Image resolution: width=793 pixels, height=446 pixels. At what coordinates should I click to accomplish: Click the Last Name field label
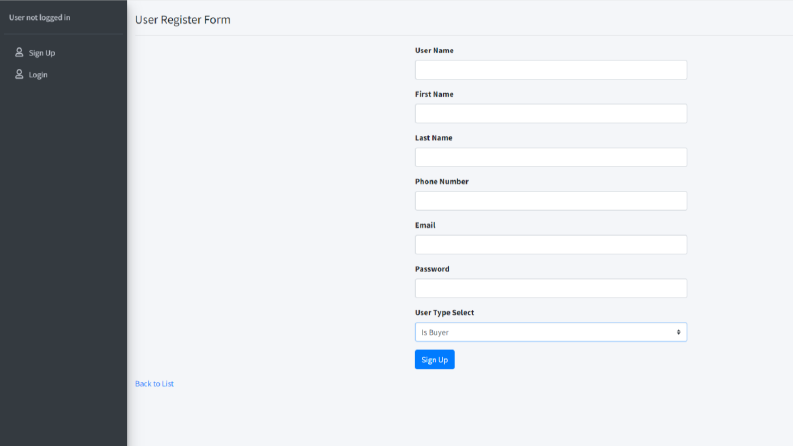(433, 138)
